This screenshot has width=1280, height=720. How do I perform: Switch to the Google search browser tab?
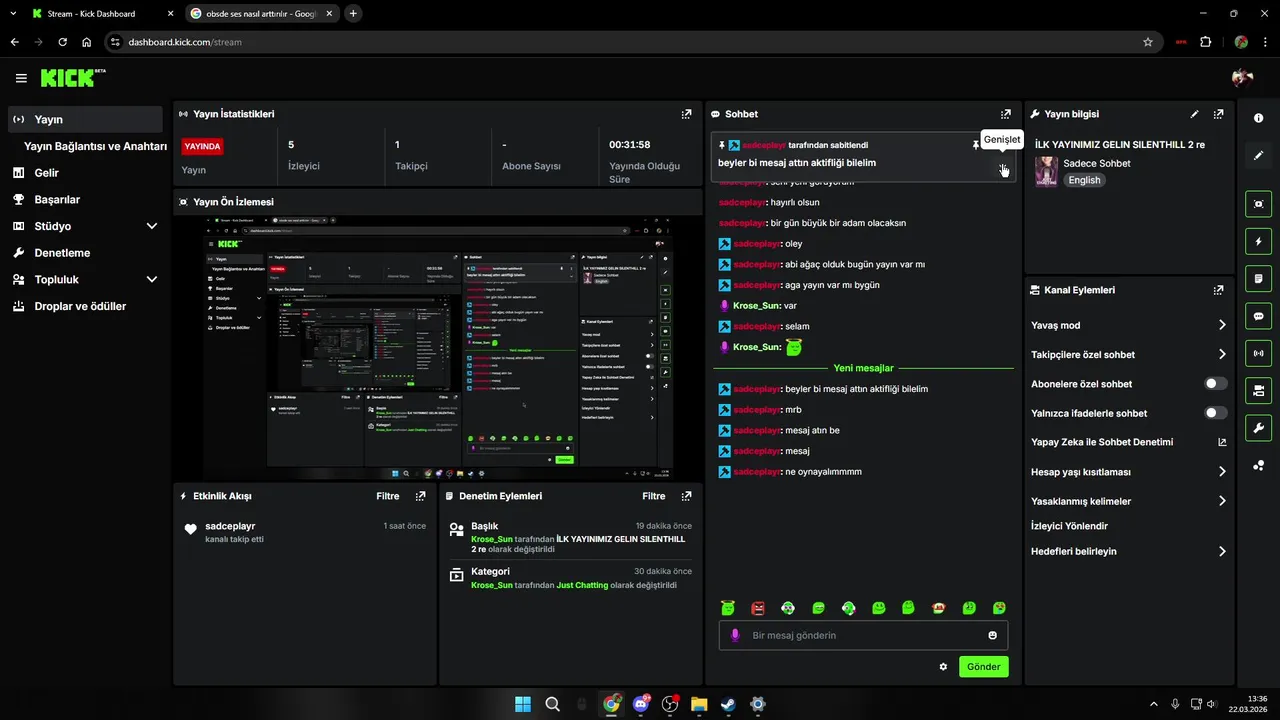coord(260,14)
